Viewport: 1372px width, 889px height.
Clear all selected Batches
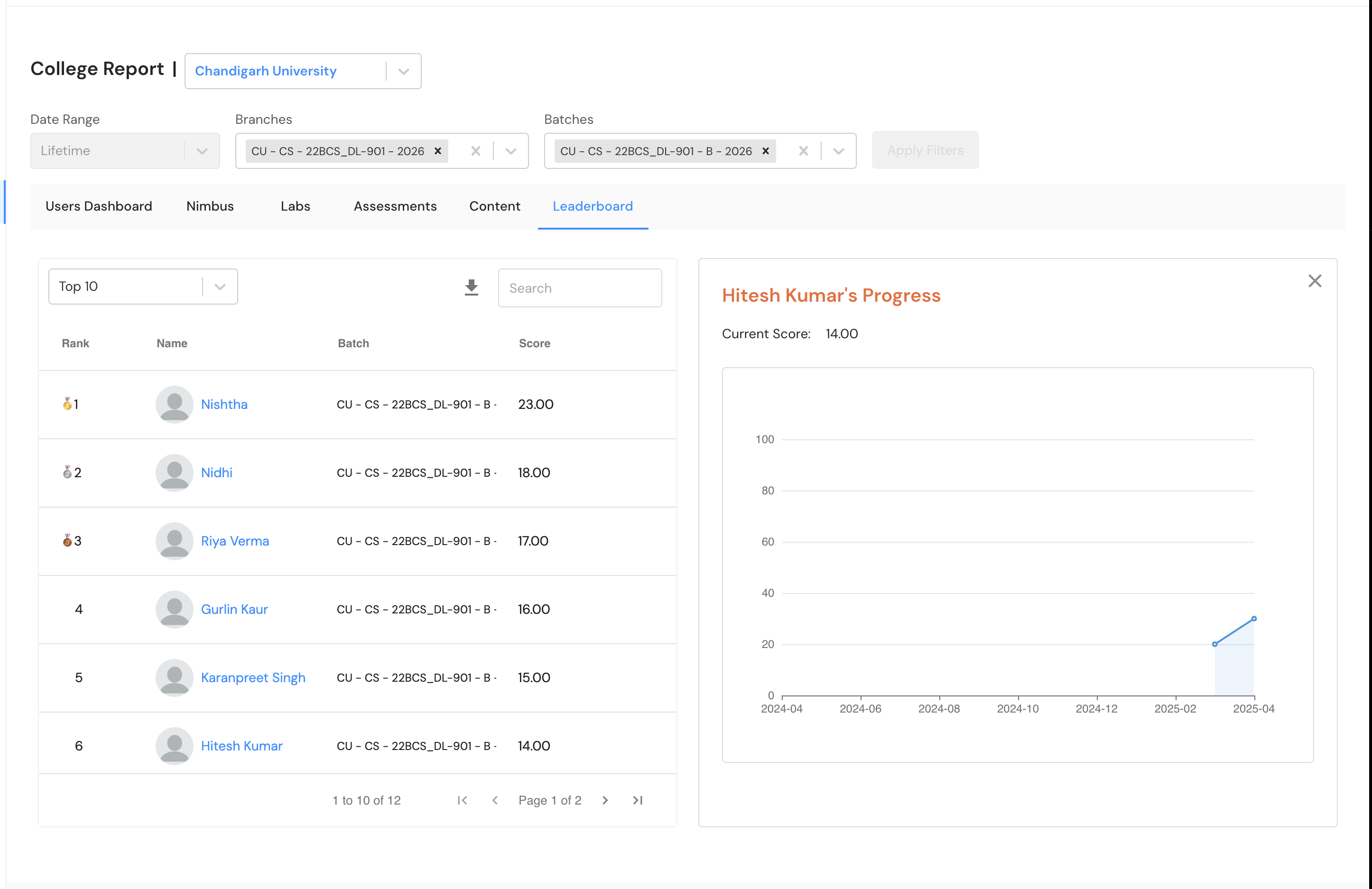pos(803,151)
